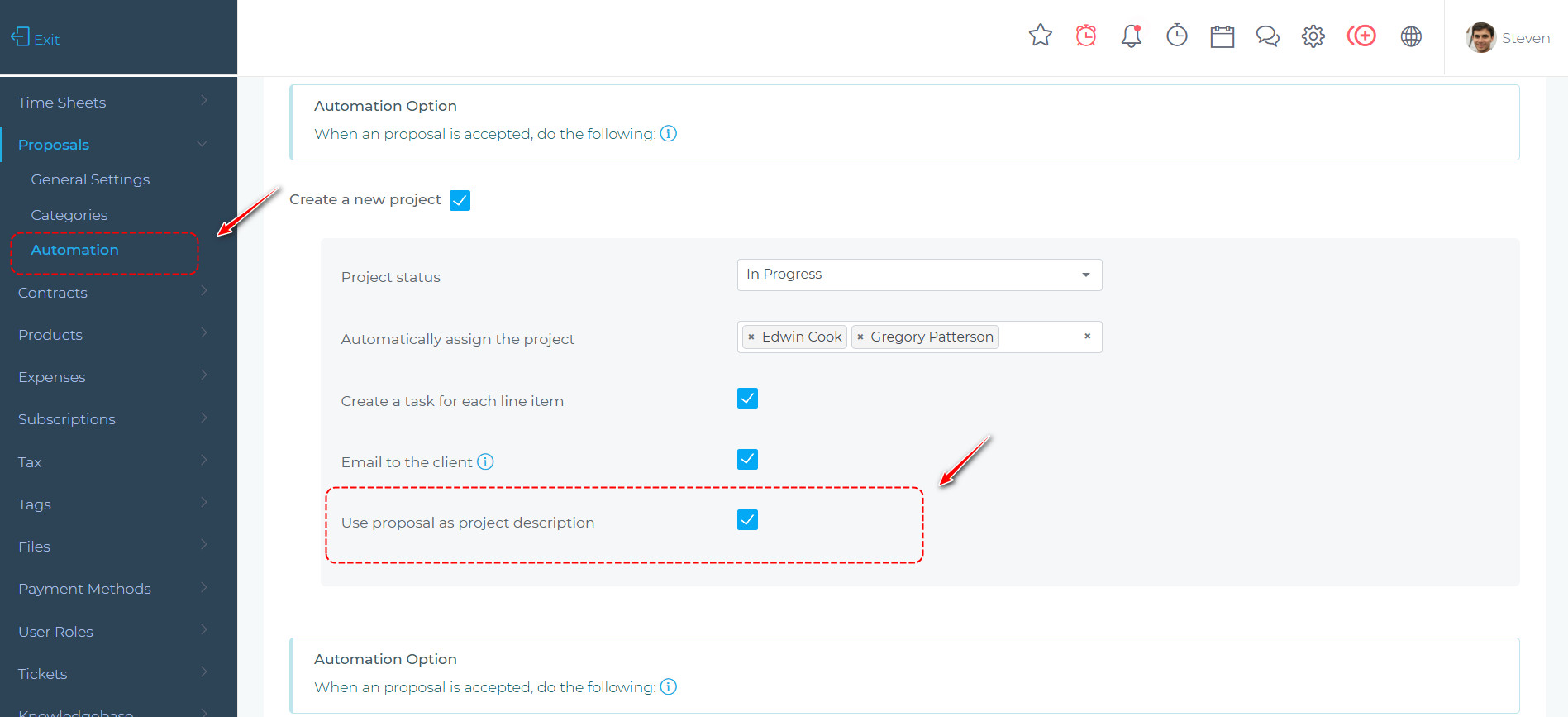1568x717 pixels.
Task: Uncheck Use proposal as project description
Action: [746, 519]
